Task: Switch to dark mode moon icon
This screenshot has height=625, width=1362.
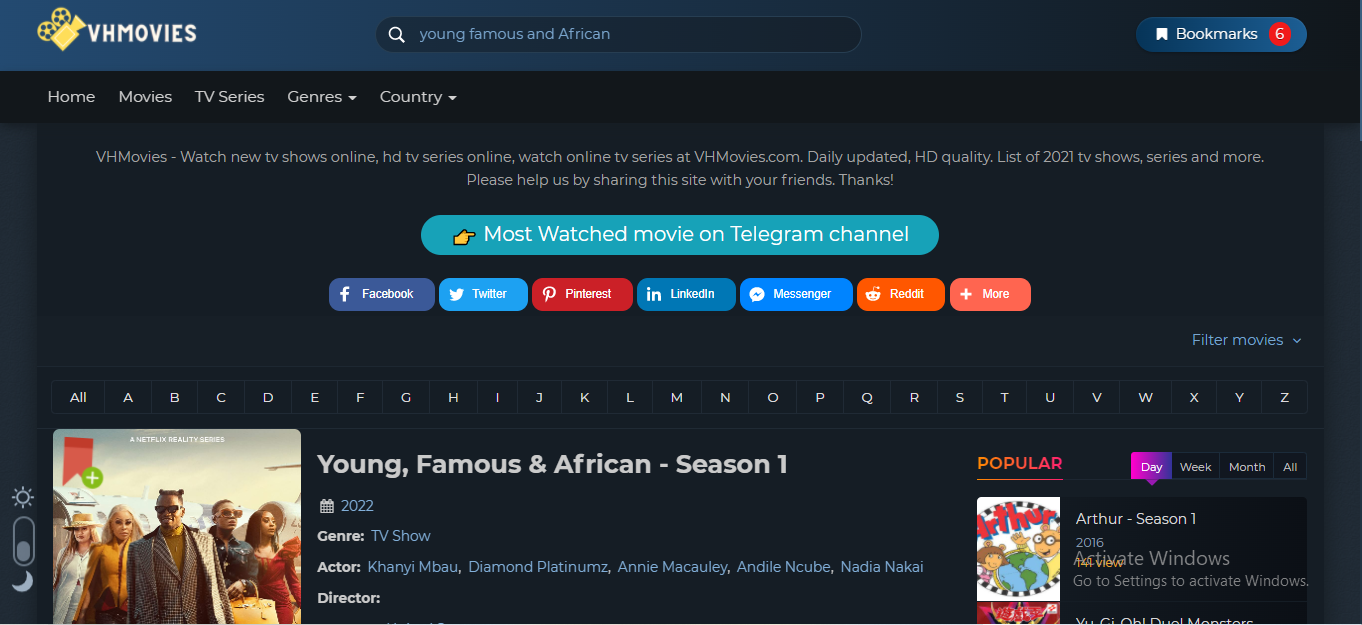Action: click(23, 581)
